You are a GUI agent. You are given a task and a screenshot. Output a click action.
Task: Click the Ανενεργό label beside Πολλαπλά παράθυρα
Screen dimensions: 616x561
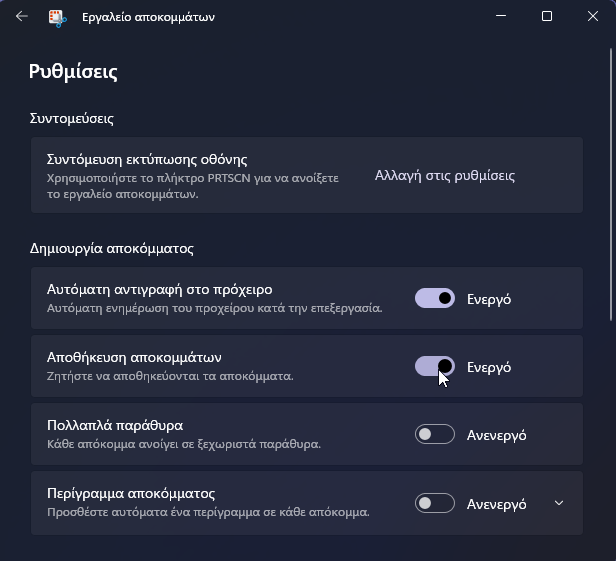coord(497,435)
